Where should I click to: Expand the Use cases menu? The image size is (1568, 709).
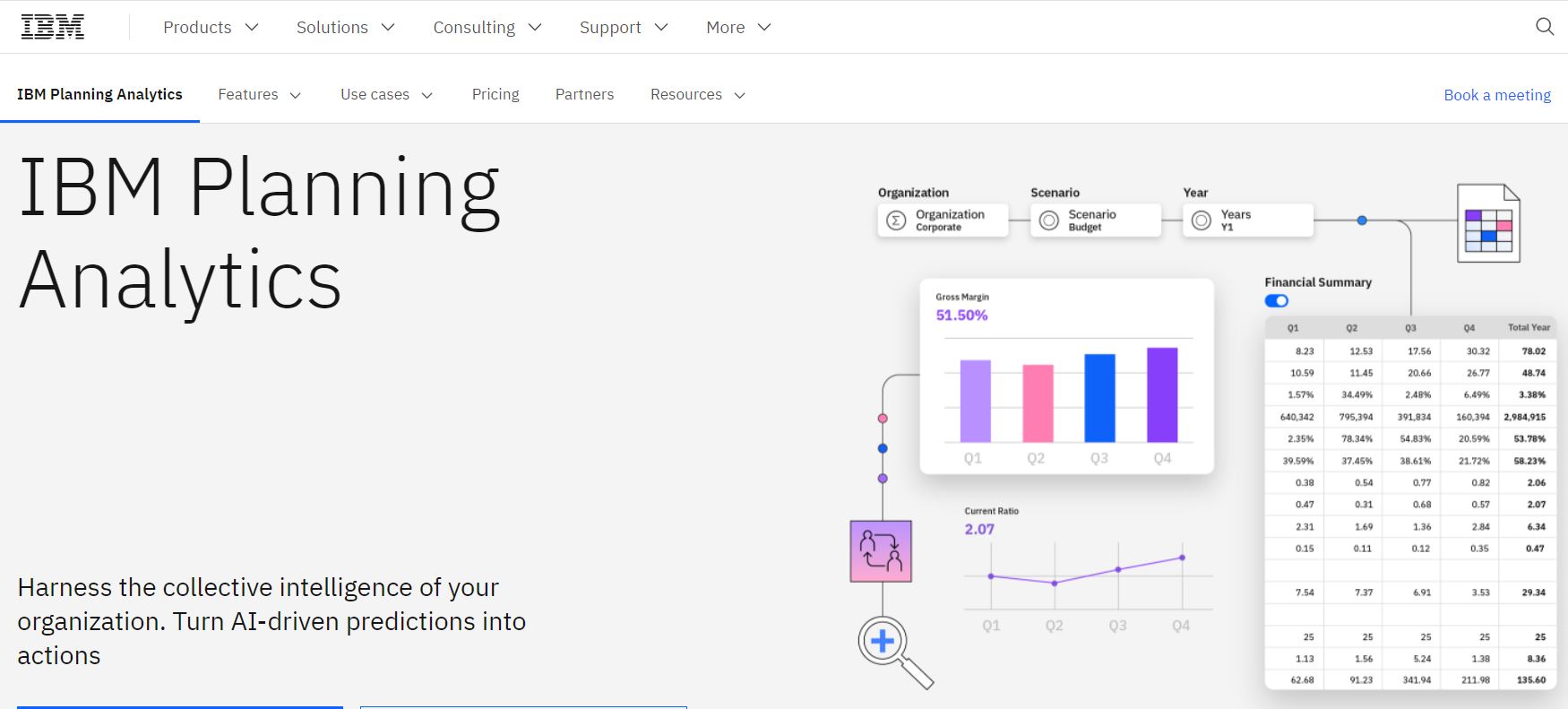tap(386, 95)
